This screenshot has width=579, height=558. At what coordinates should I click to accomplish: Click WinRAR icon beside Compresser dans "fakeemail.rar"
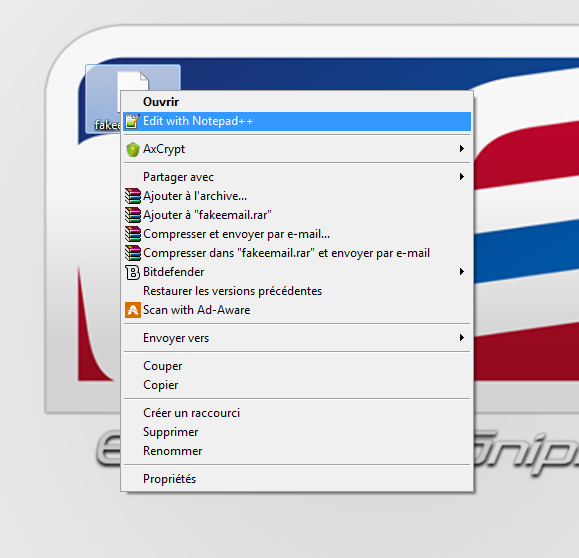tap(133, 253)
